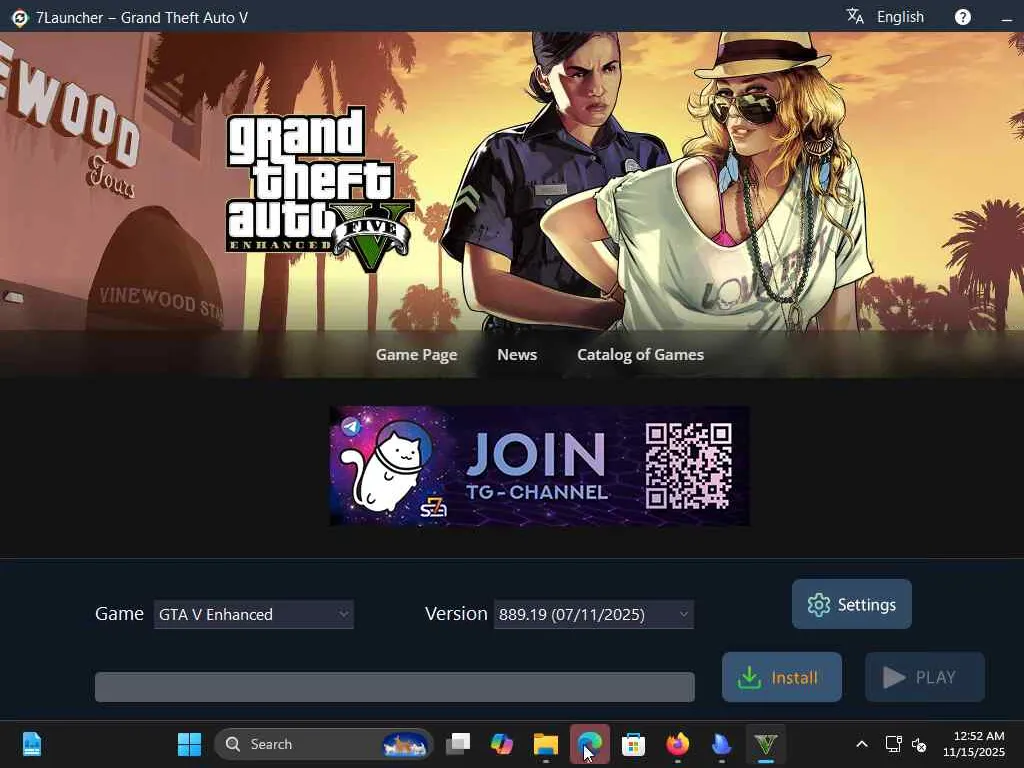Open File Explorer from the taskbar
This screenshot has height=768, width=1024.
coord(545,744)
